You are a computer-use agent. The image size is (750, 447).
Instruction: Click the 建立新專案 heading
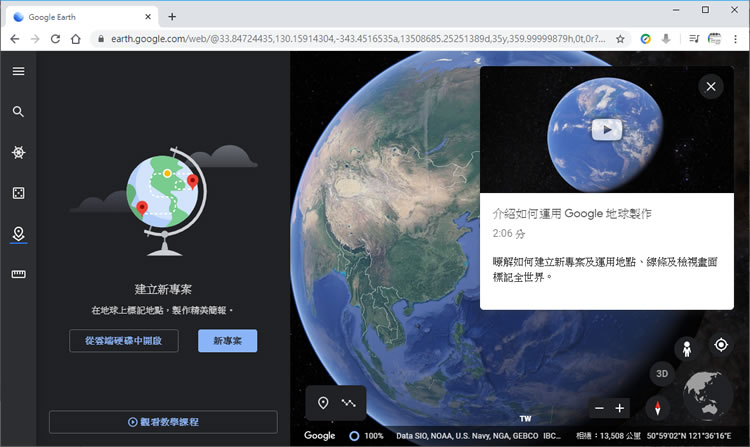163,289
